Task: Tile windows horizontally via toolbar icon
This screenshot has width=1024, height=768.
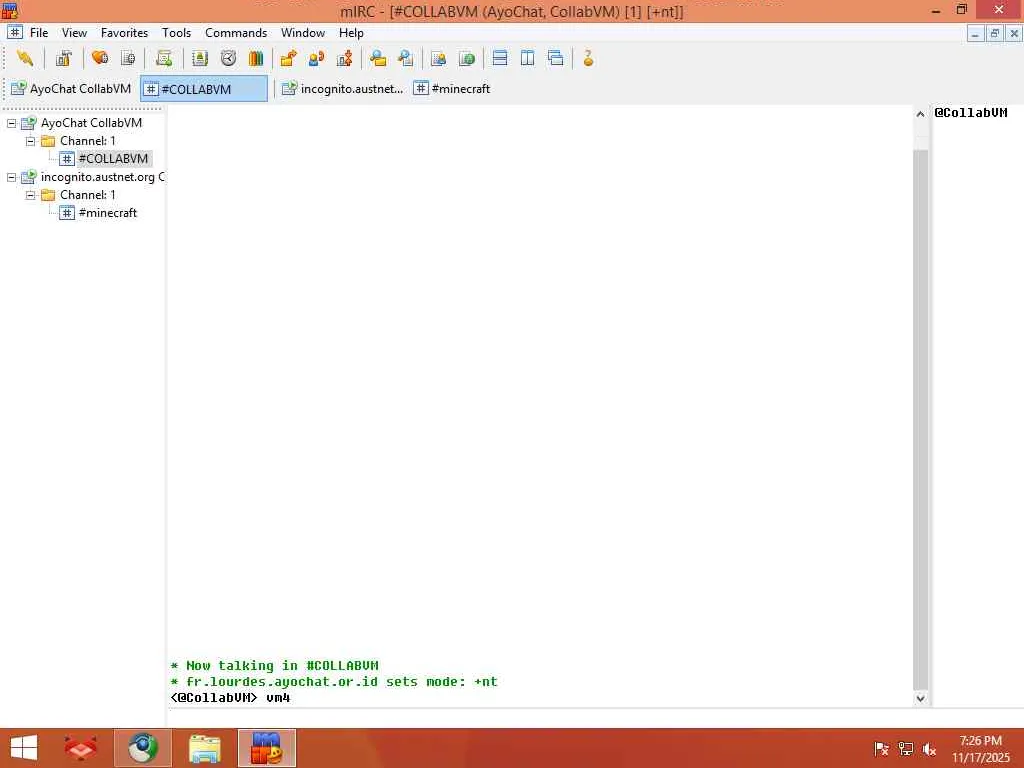Action: [500, 58]
